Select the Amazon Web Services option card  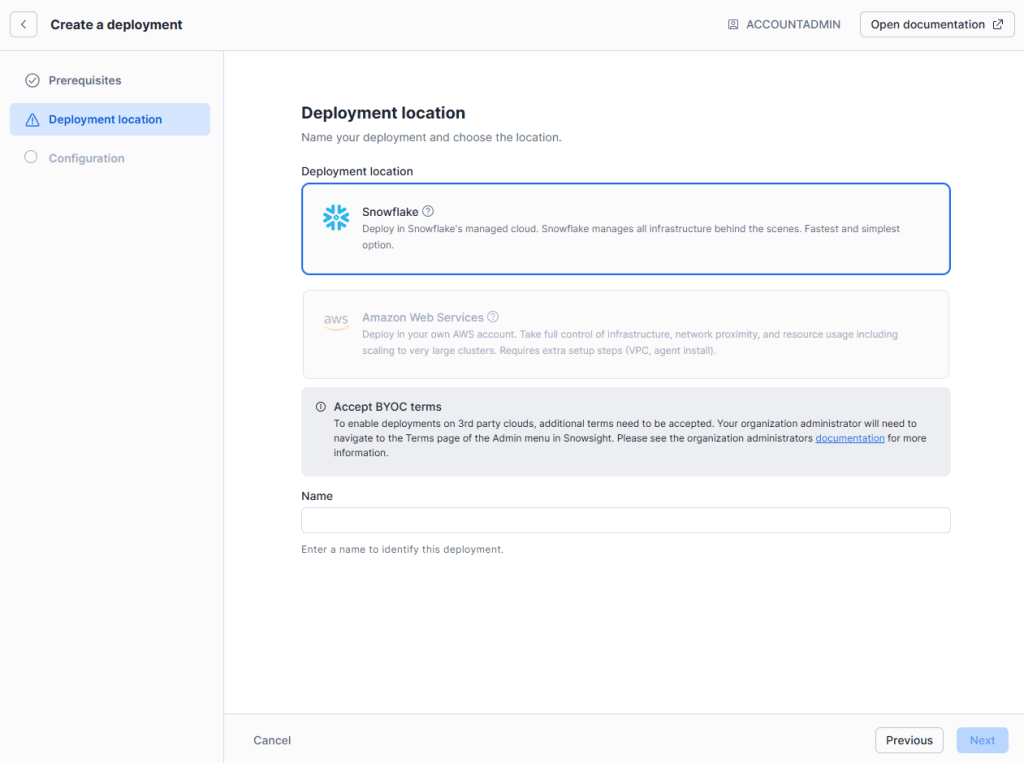tap(625, 334)
